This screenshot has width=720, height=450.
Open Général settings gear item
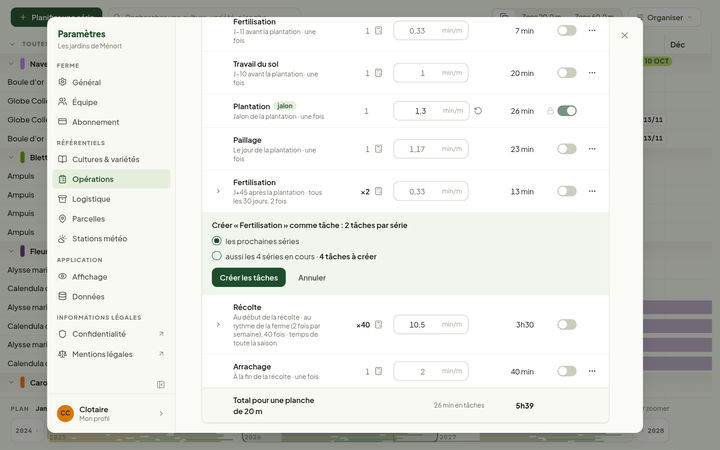111,82
